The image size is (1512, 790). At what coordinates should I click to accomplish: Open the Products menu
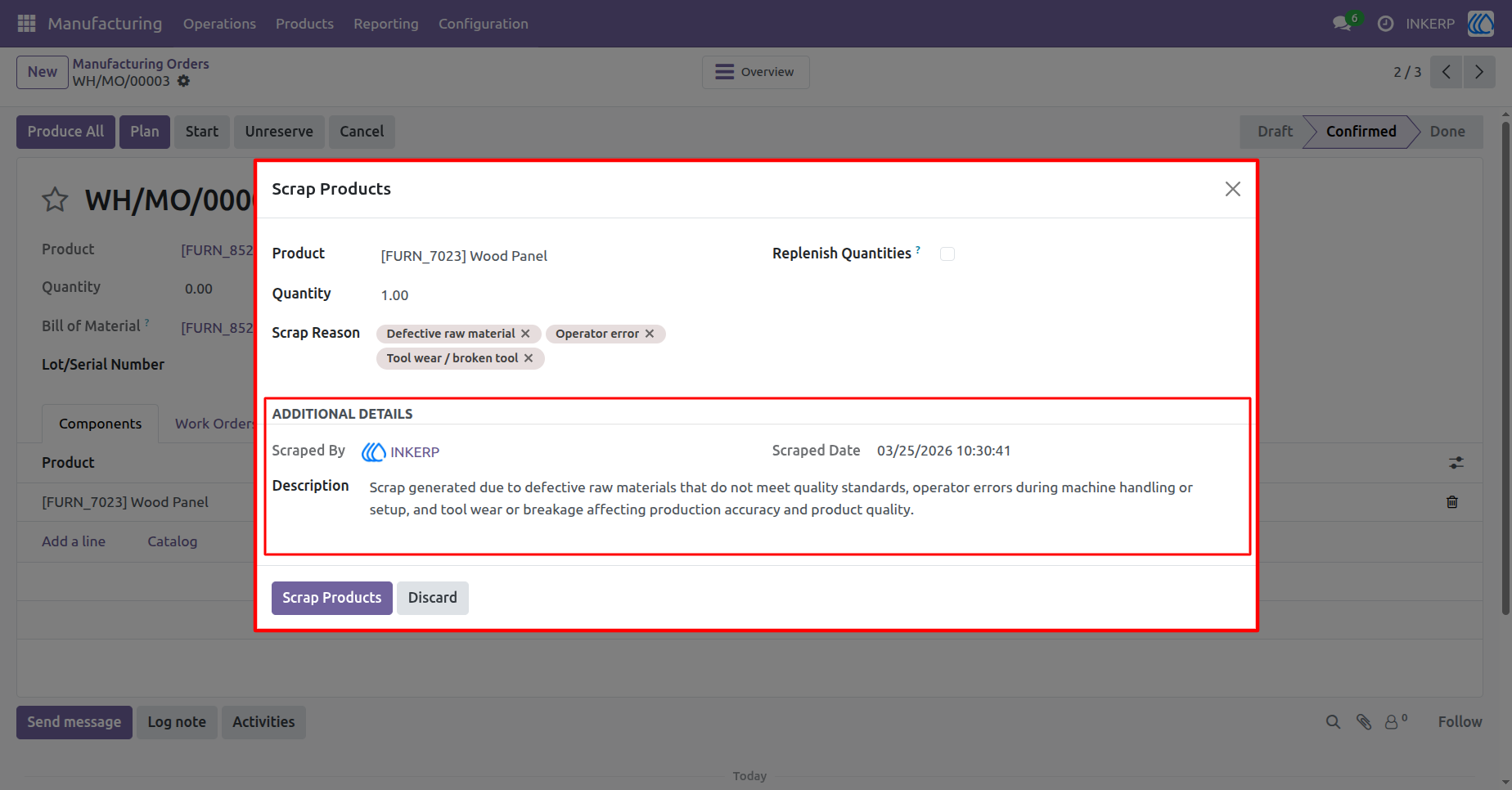pos(304,24)
